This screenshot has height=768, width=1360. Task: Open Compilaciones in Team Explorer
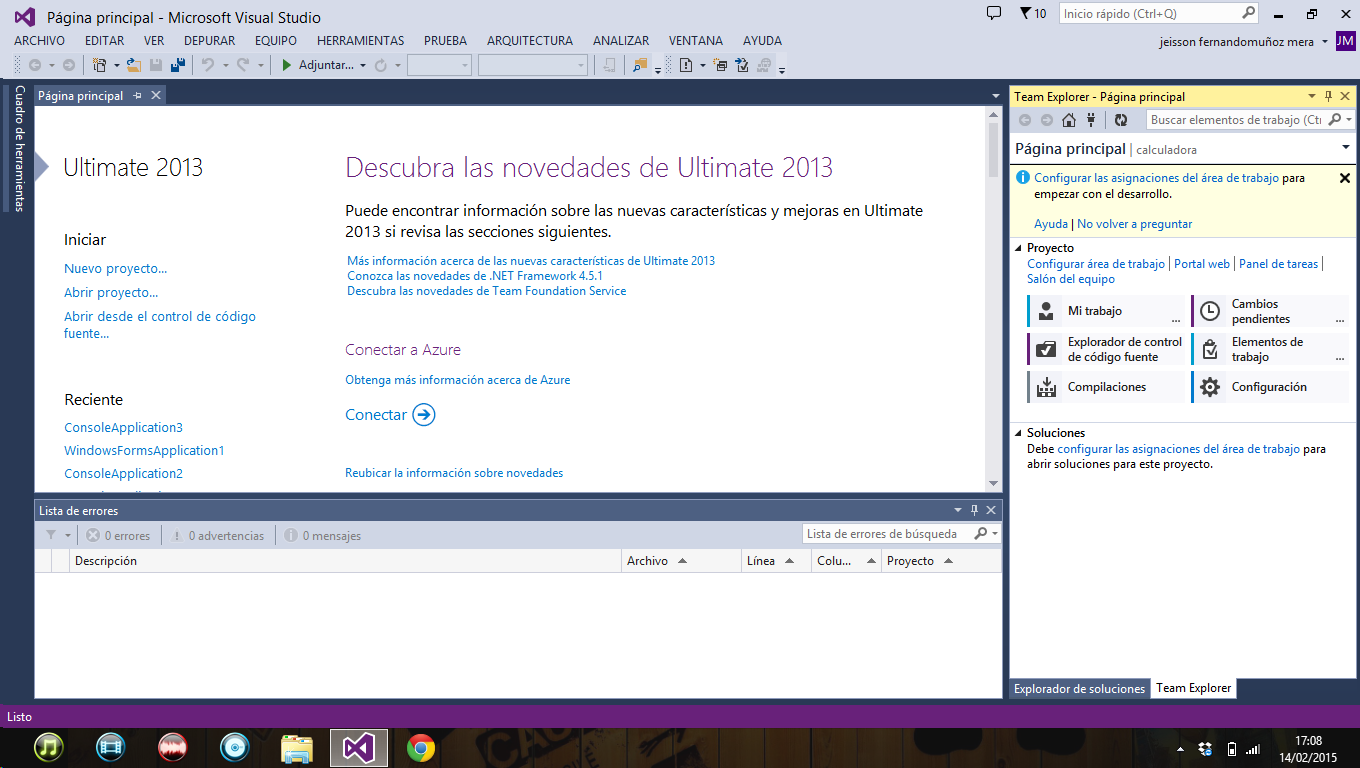(1107, 387)
